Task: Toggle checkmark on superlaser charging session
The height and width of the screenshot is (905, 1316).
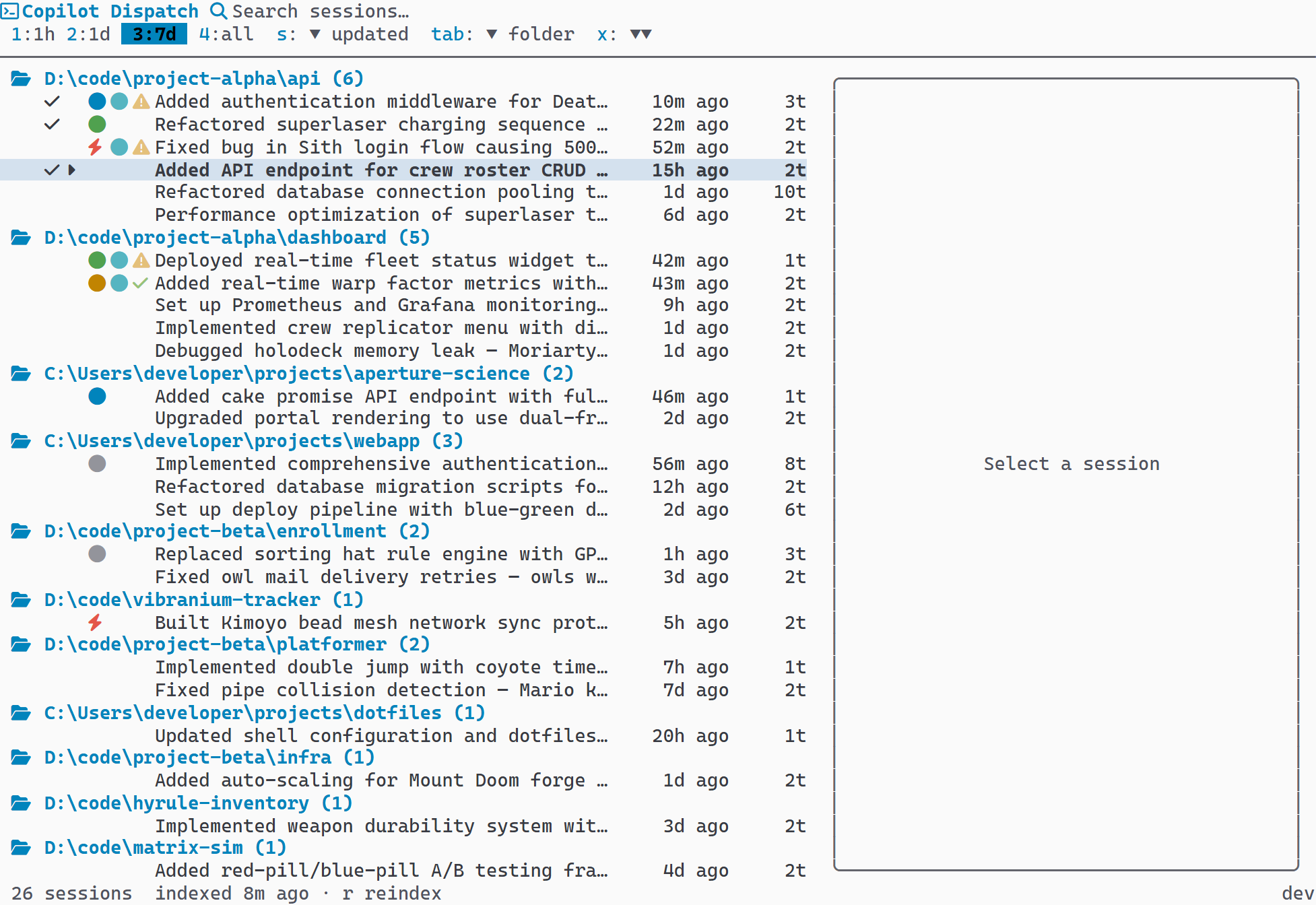Action: click(52, 125)
